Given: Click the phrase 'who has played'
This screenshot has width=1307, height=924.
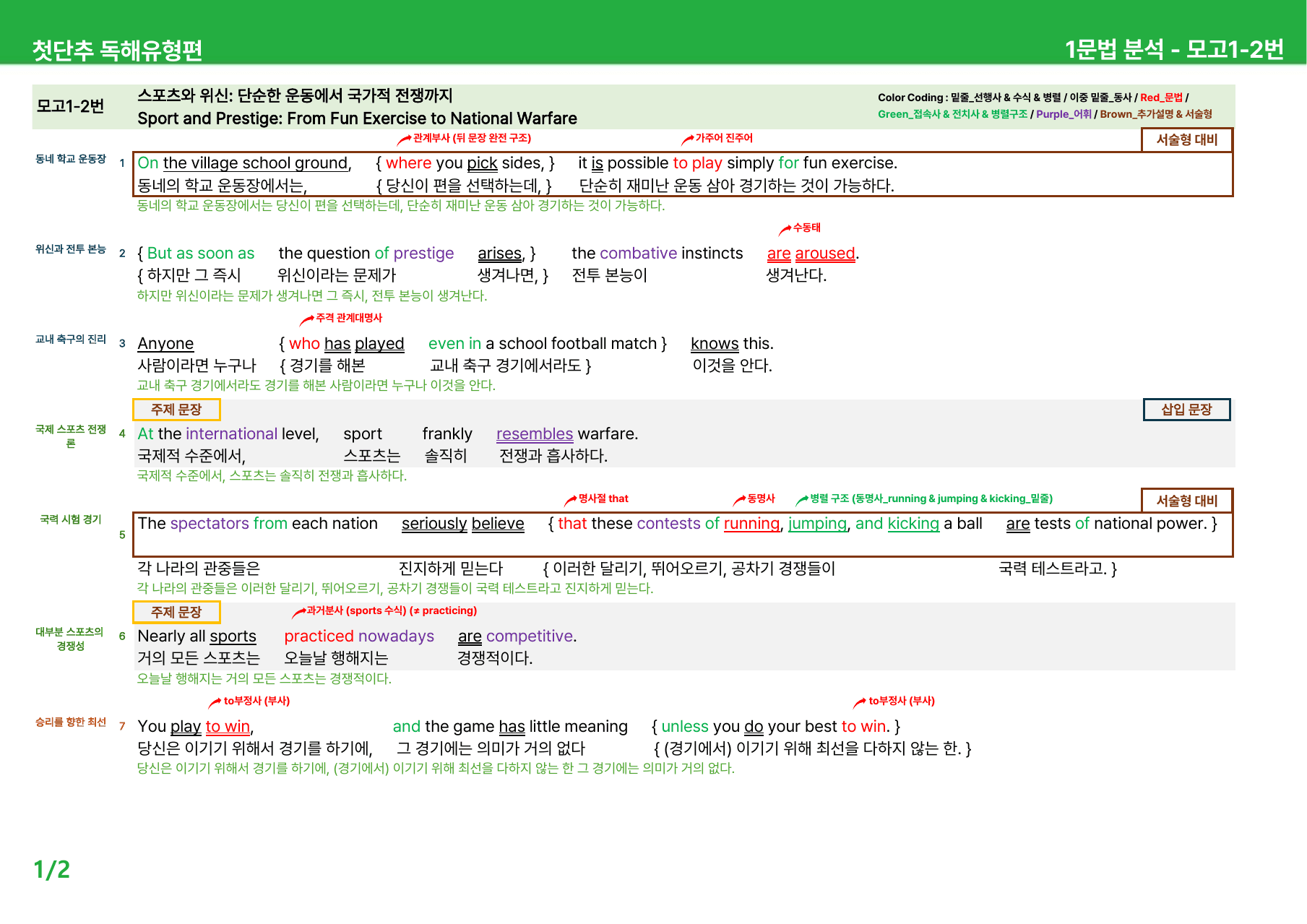Looking at the screenshot, I should [x=347, y=344].
